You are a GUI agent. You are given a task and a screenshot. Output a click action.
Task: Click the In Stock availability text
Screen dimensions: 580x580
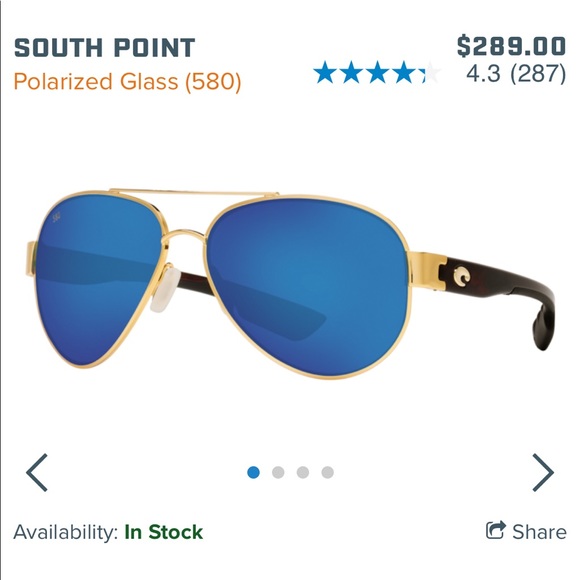tap(164, 532)
